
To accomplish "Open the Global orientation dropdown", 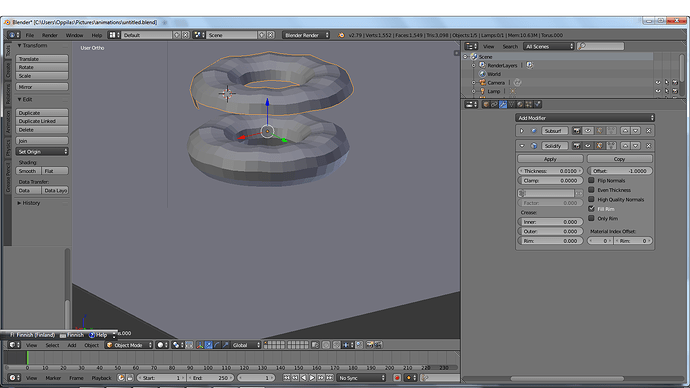I will (246, 345).
